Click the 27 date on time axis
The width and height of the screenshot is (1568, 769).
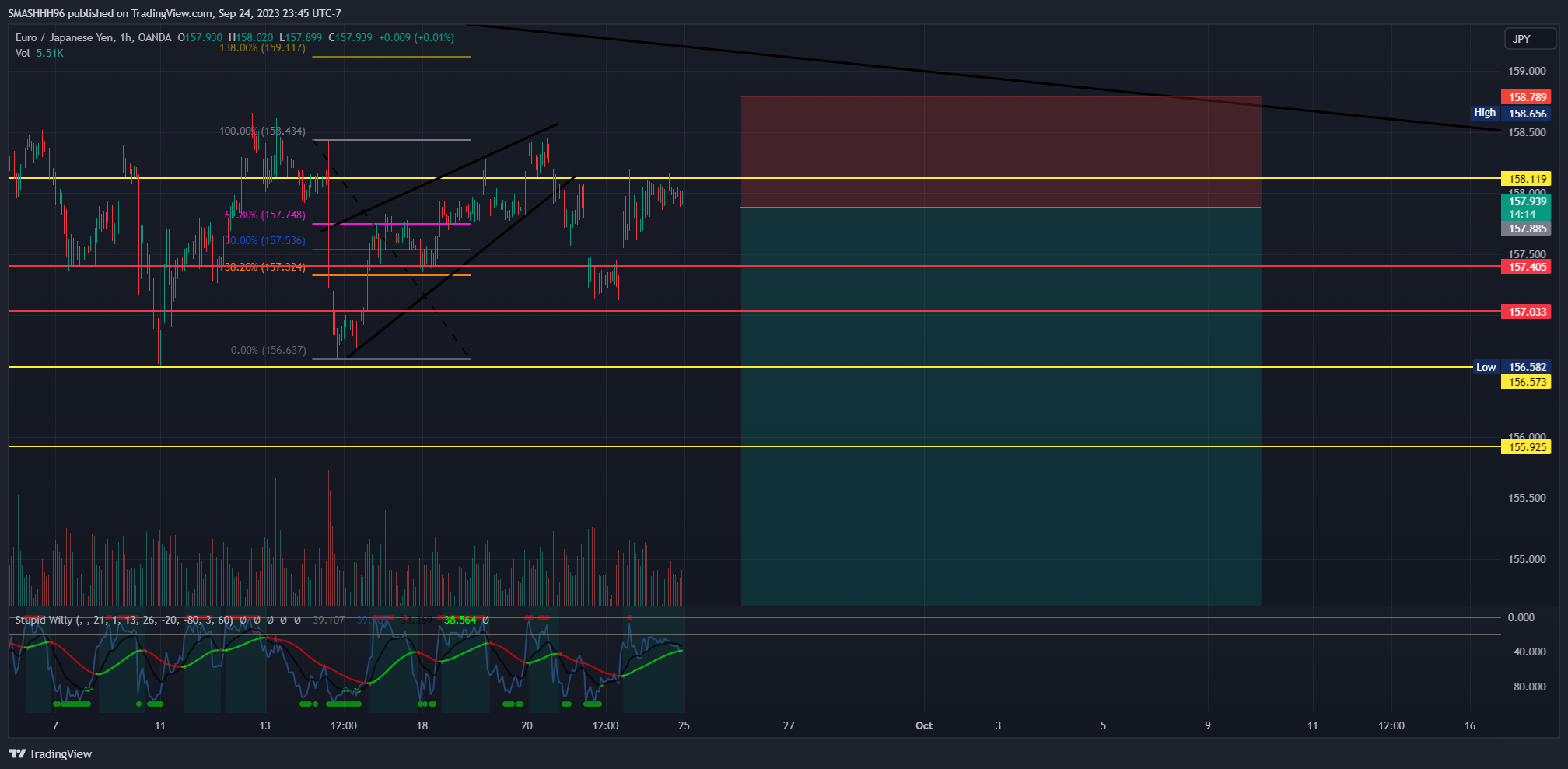(789, 725)
